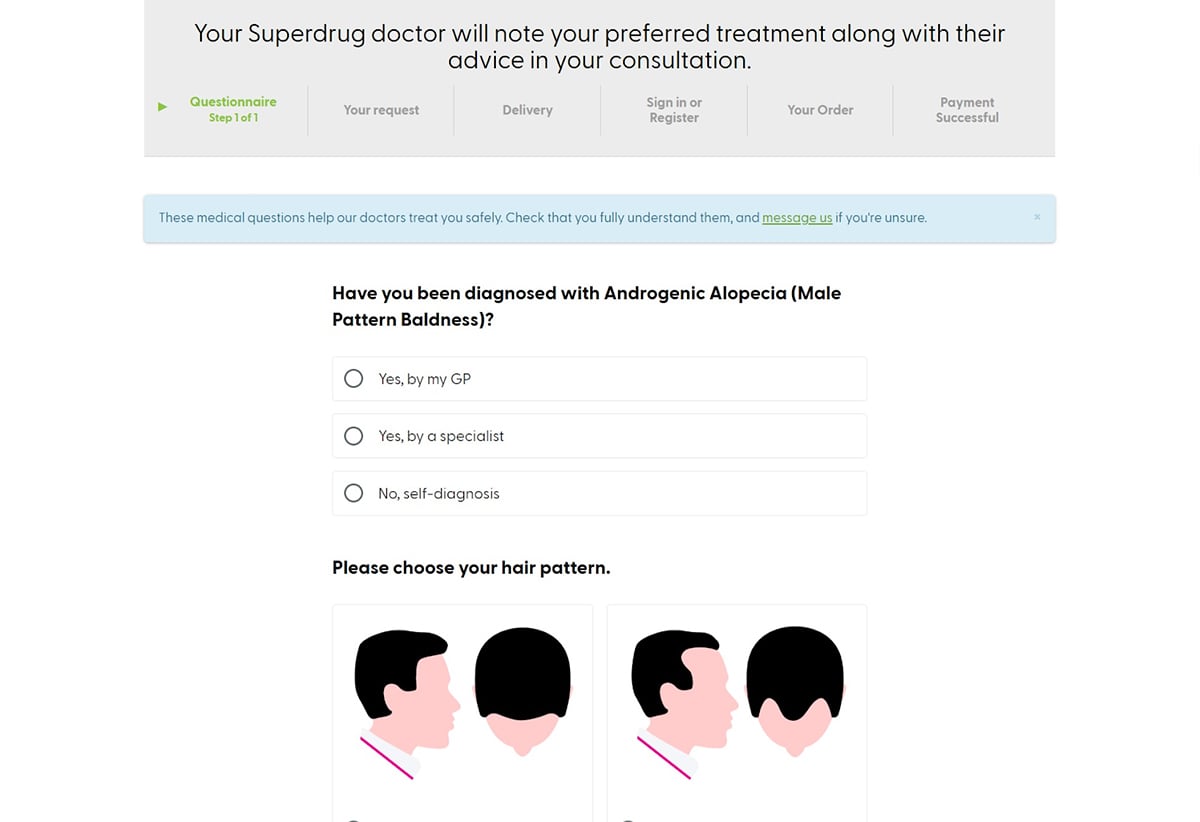Click the 'Please choose your hair pattern' heading
The image size is (1200, 822).
click(x=471, y=568)
